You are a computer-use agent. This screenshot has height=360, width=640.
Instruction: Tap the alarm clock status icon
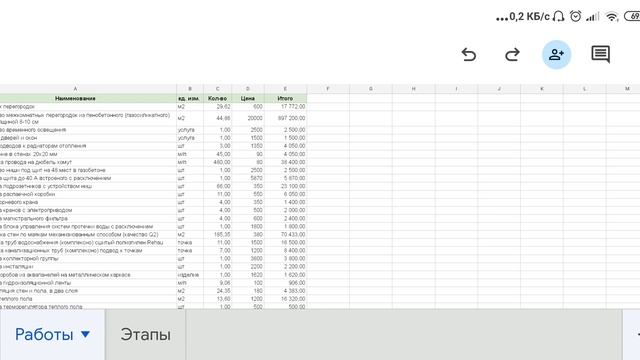point(576,16)
